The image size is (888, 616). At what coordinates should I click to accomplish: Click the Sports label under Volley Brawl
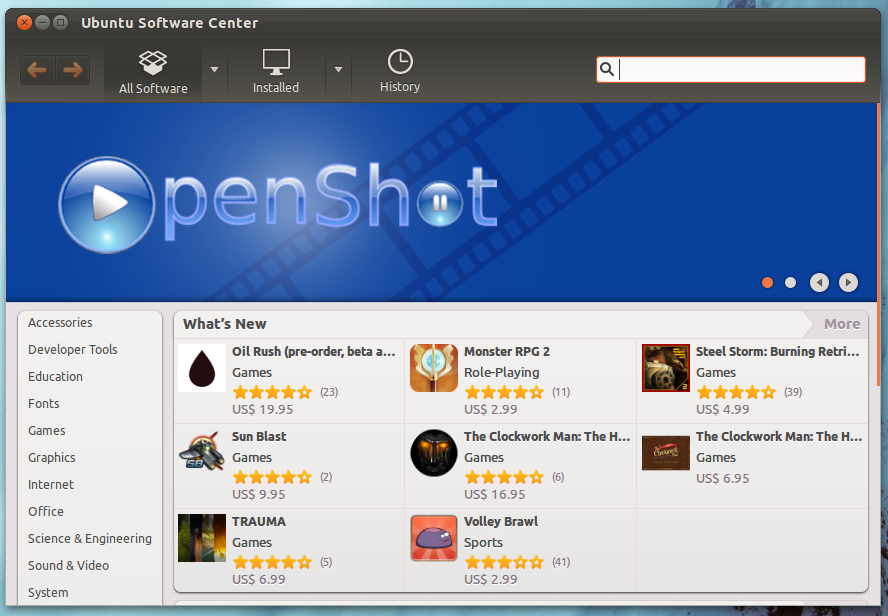click(483, 542)
